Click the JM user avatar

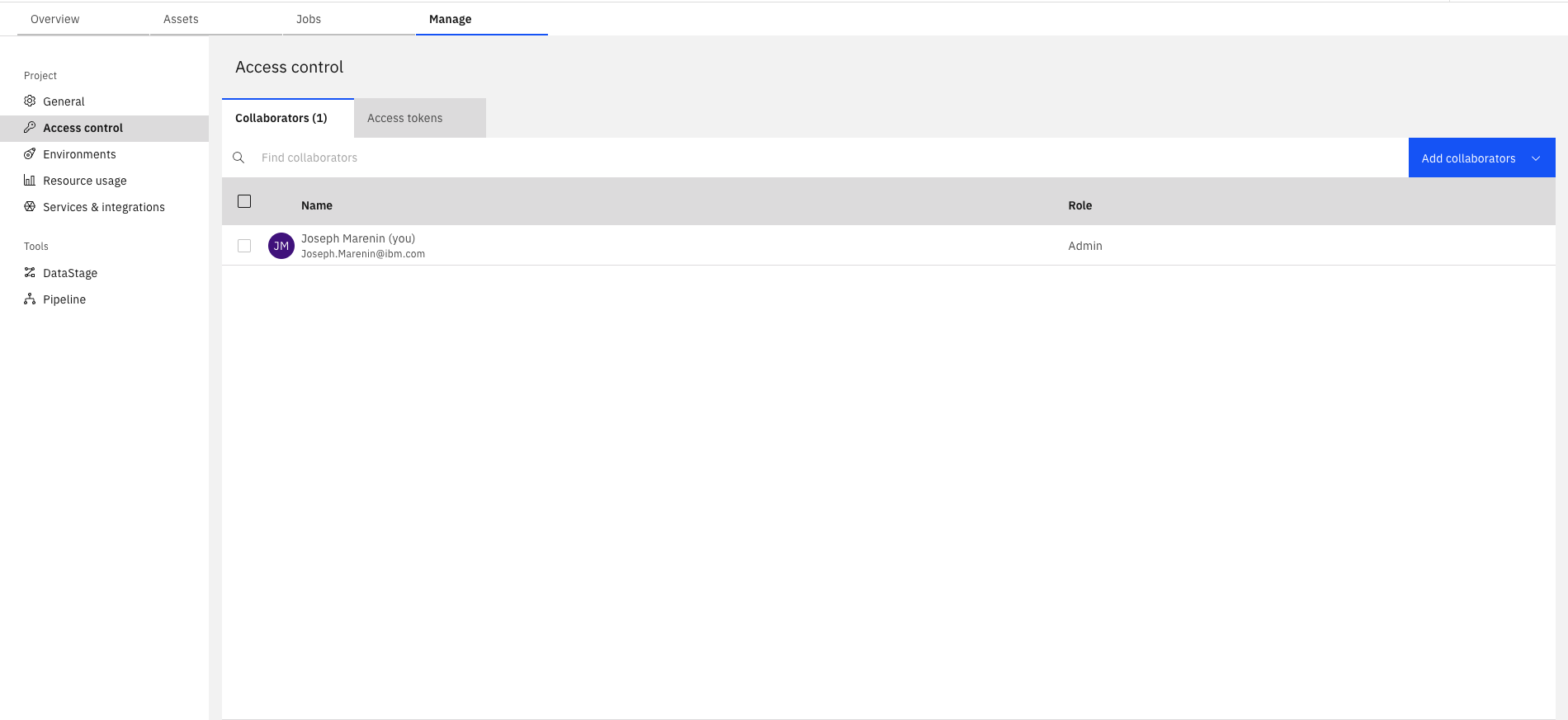[281, 246]
